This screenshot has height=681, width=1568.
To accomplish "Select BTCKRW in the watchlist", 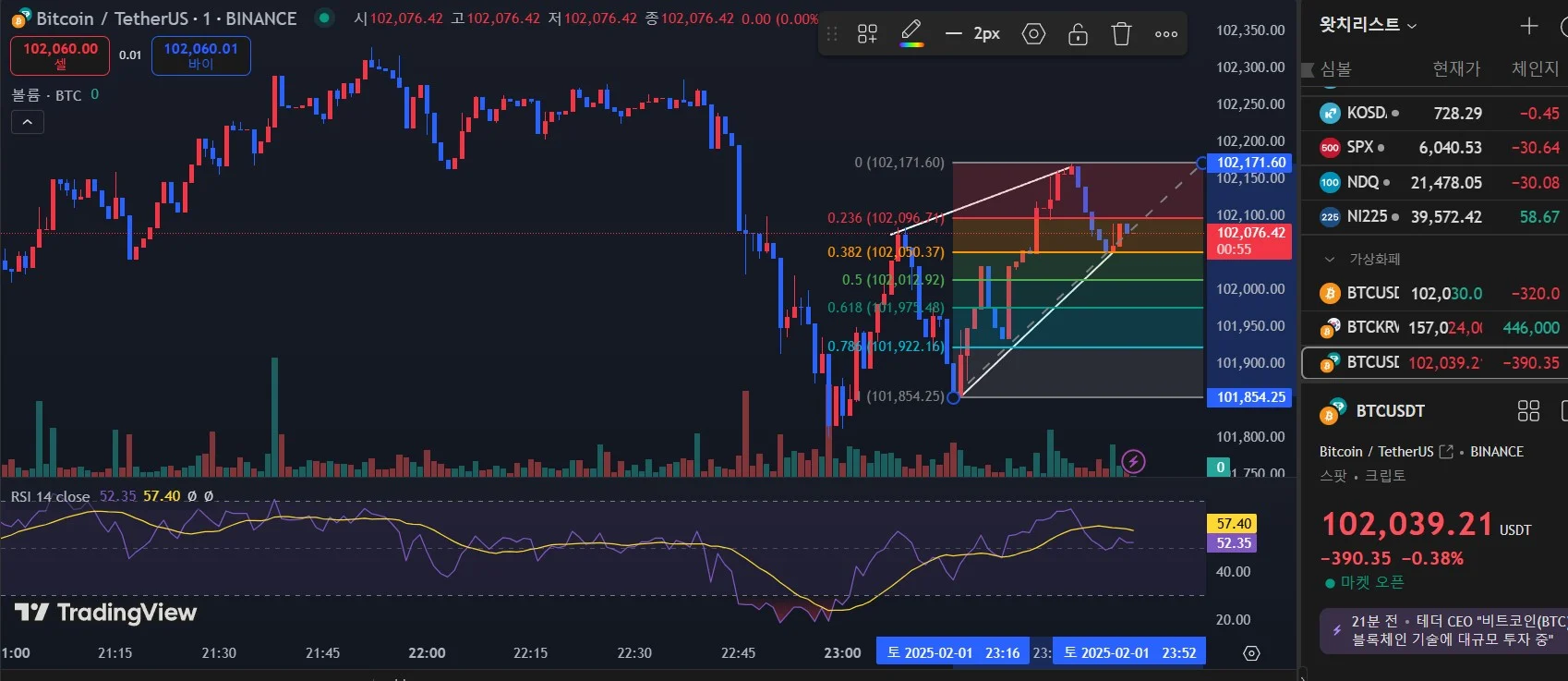I will click(x=1434, y=328).
